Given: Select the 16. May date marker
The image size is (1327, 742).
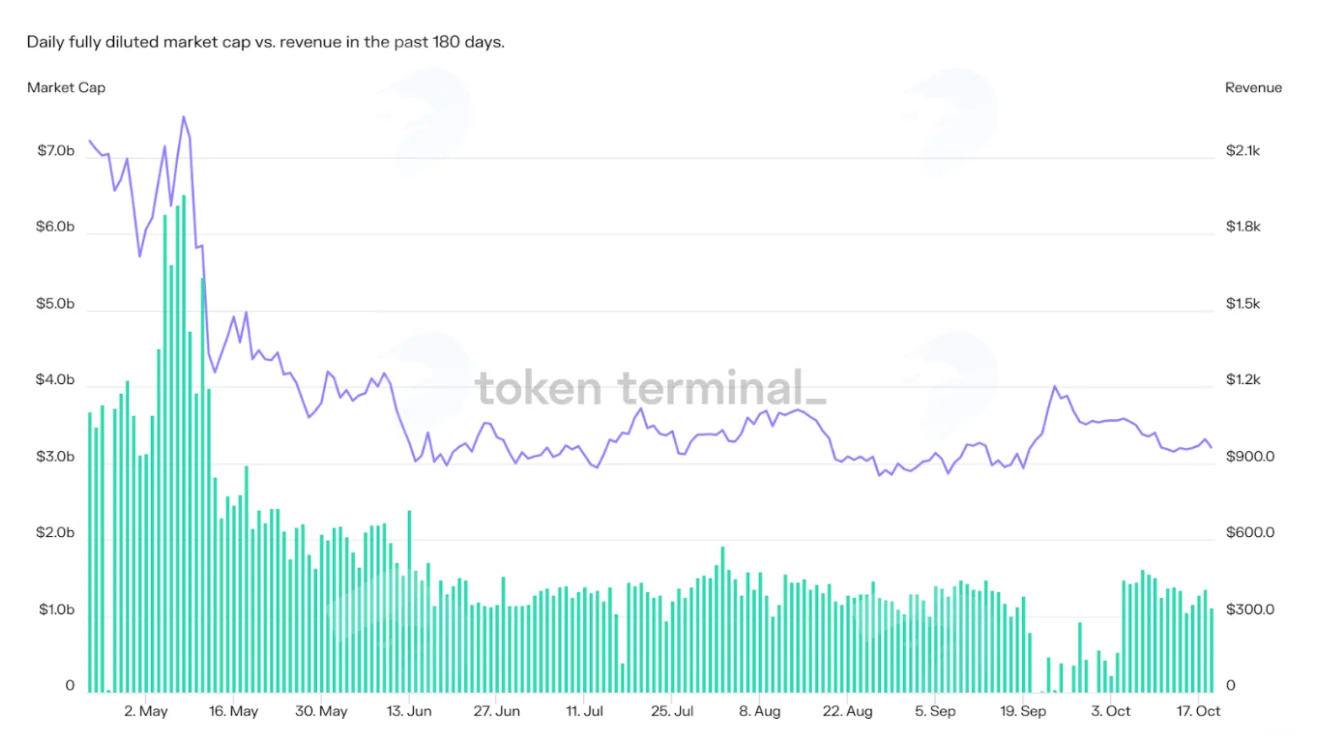Looking at the screenshot, I should [231, 712].
